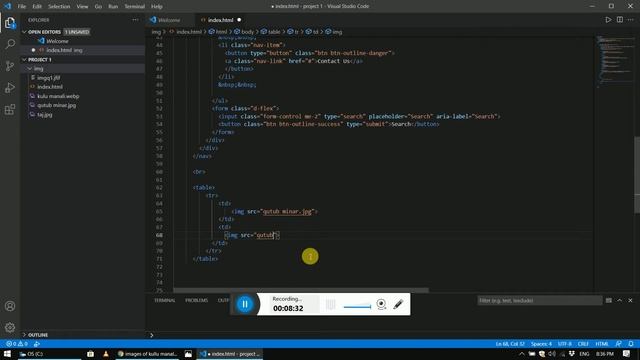
Task: Select index.html in Open Editors list
Action: 83,50
